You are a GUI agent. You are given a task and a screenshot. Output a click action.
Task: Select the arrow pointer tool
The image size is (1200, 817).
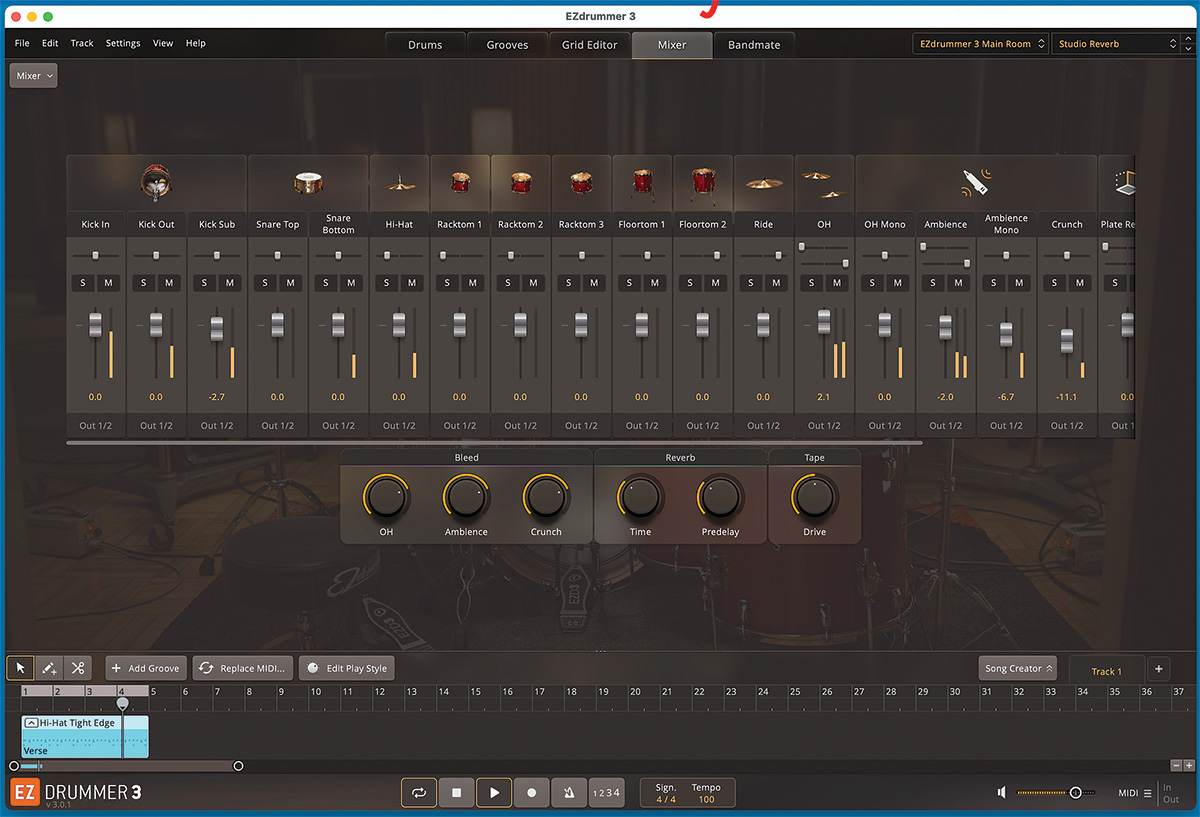[x=20, y=667]
